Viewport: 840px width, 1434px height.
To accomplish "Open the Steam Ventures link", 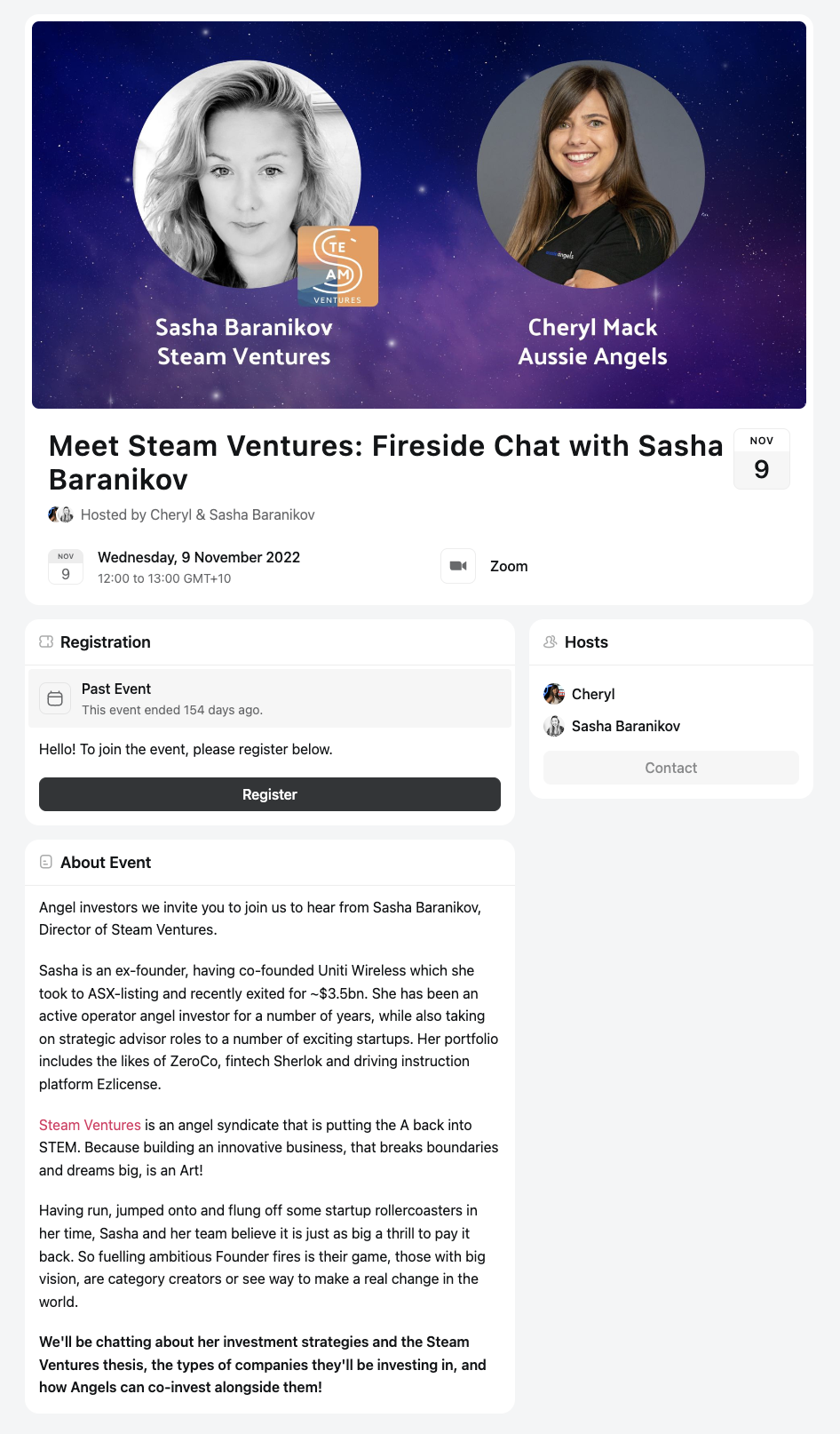I will pos(90,1125).
